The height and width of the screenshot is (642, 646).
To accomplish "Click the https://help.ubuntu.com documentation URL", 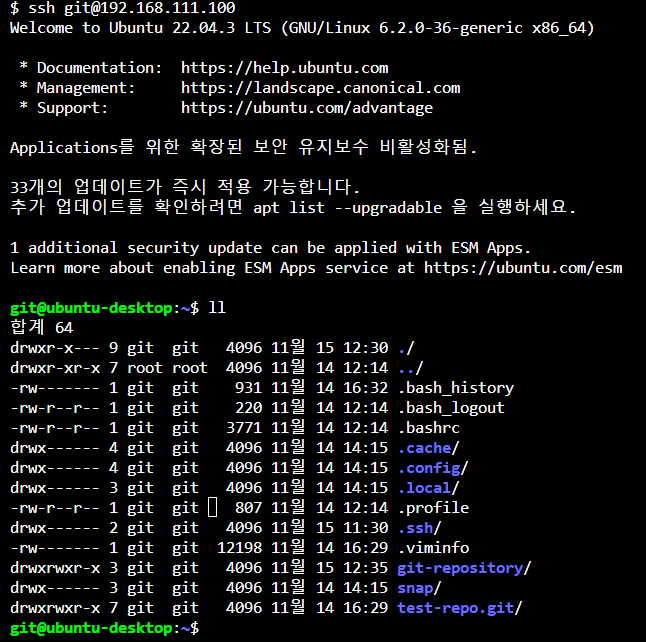I will click(x=284, y=68).
